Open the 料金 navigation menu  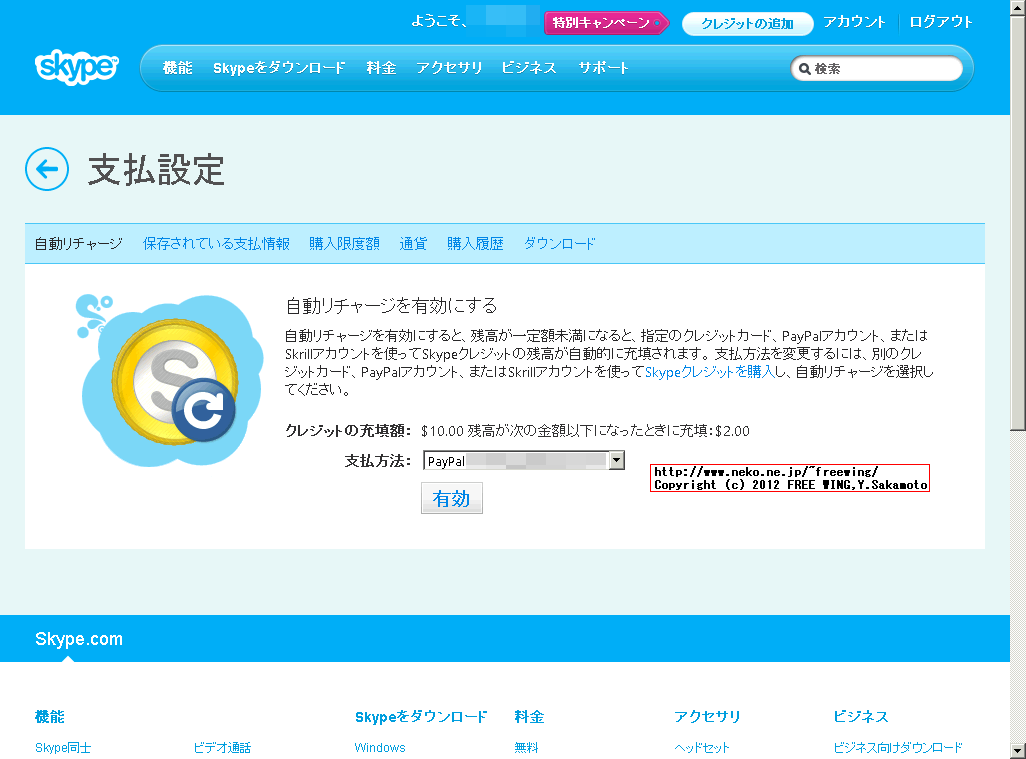[381, 68]
